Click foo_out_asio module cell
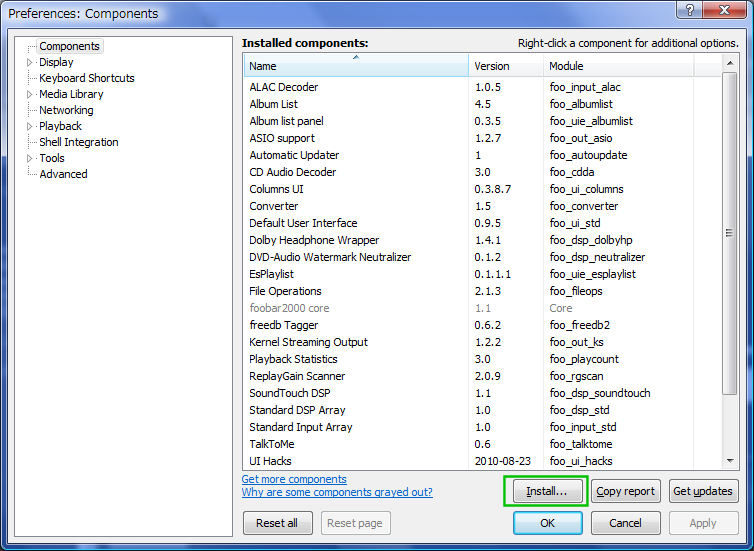Viewport: 754px width, 551px height. pos(581,138)
